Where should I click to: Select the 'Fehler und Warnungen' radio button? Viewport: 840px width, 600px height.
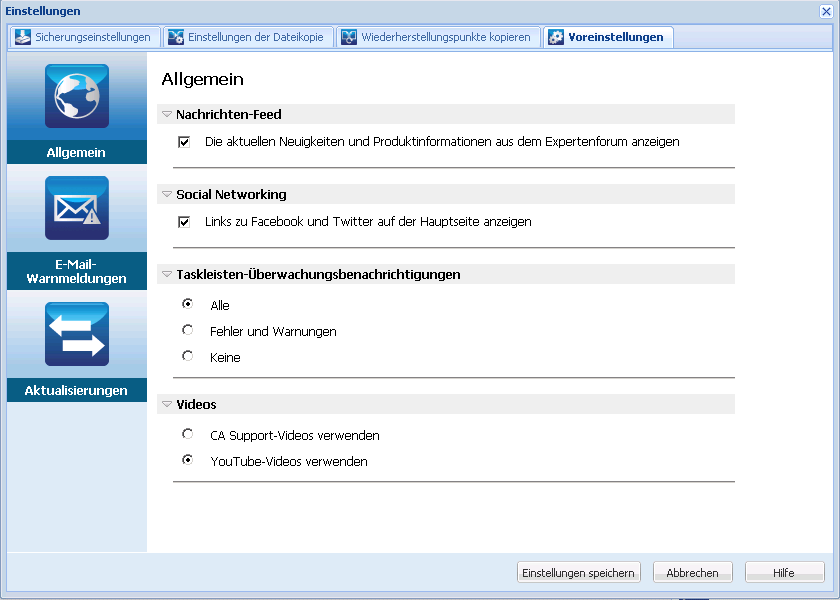pyautogui.click(x=187, y=330)
